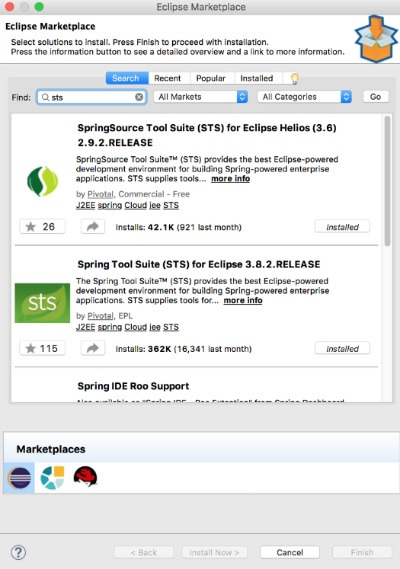Favorite Spring Tool Suite with 115 stars

pyautogui.click(x=42, y=348)
